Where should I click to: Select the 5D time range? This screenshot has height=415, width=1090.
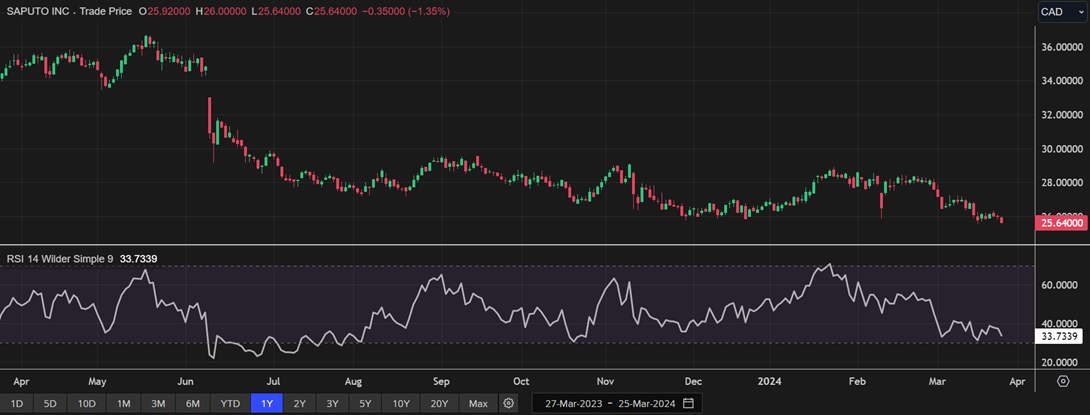(x=50, y=403)
